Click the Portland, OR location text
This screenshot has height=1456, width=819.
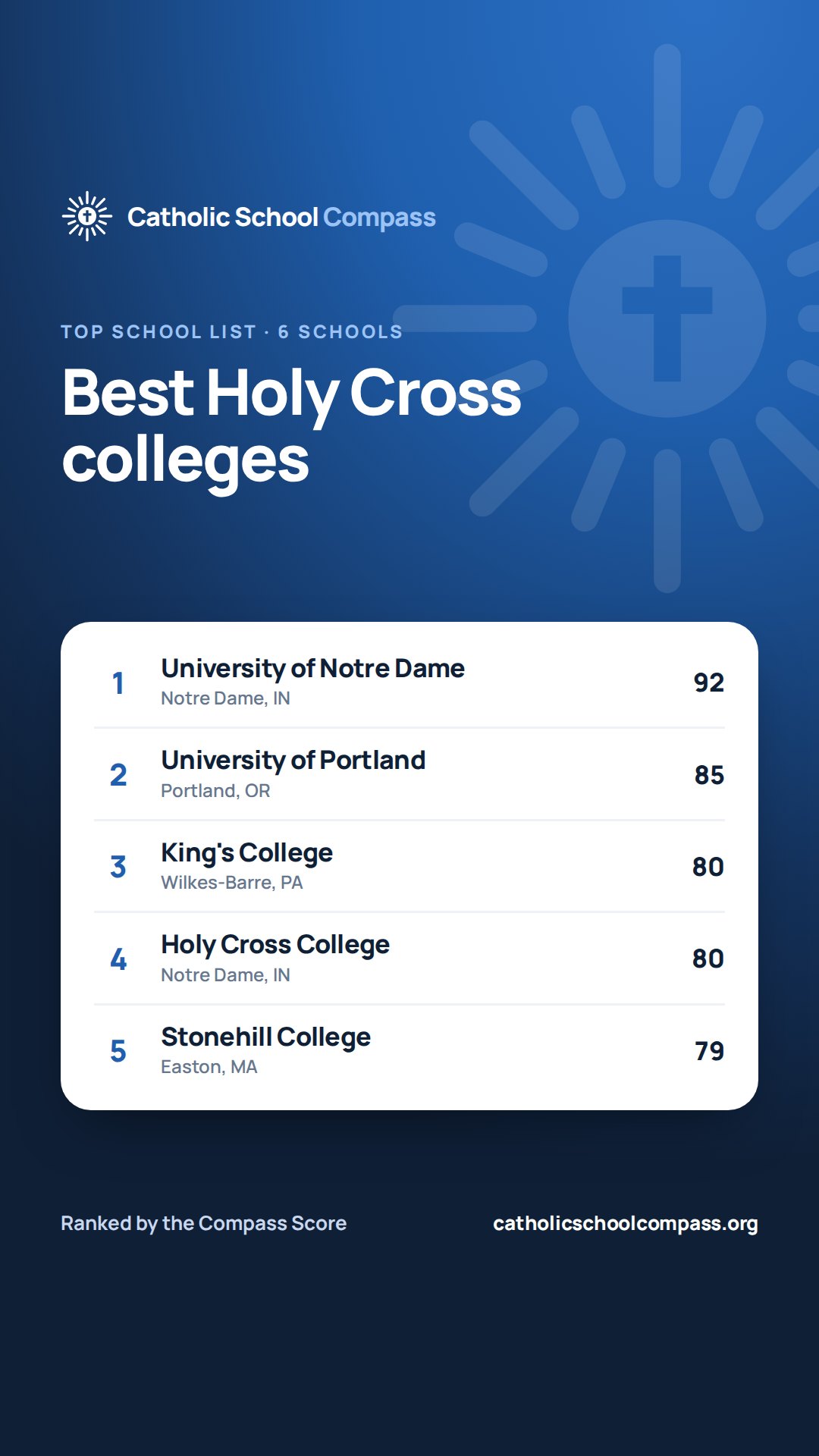215,790
